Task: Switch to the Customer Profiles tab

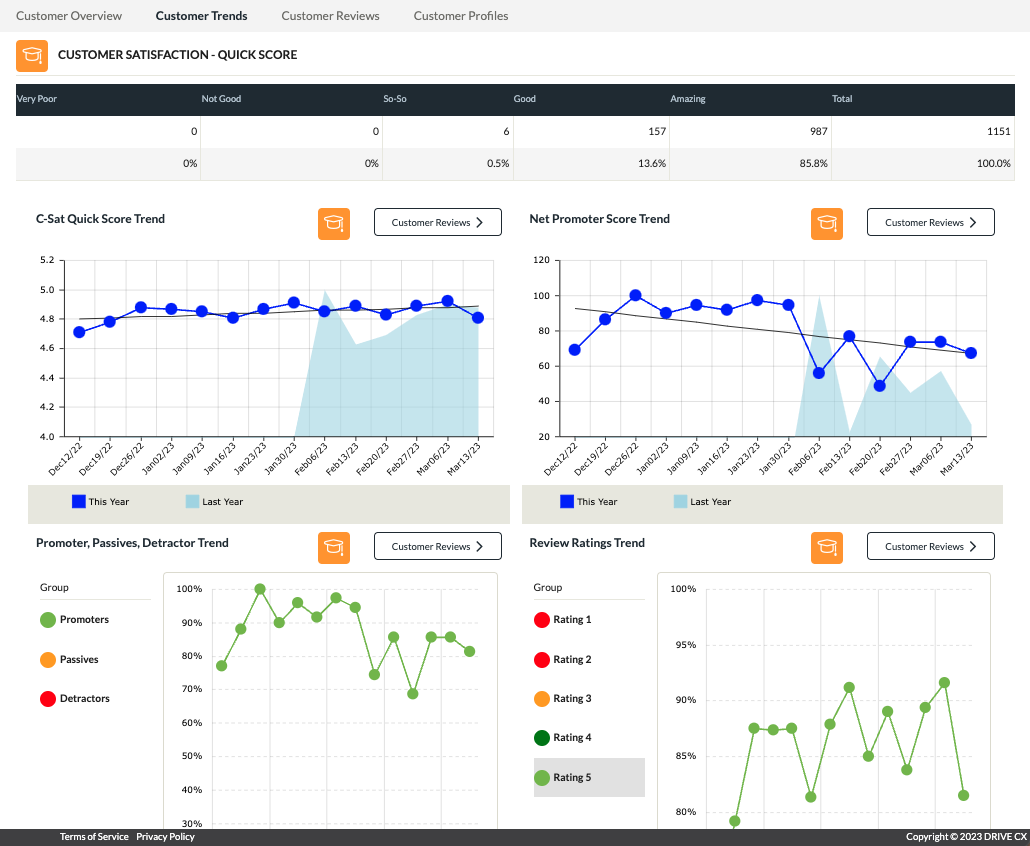Action: point(461,16)
